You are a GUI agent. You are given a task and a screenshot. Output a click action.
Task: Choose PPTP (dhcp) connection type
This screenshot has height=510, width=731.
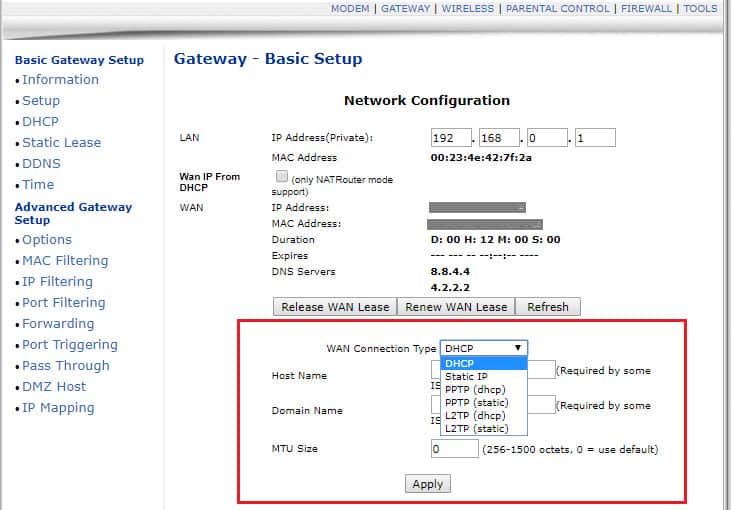click(x=483, y=389)
